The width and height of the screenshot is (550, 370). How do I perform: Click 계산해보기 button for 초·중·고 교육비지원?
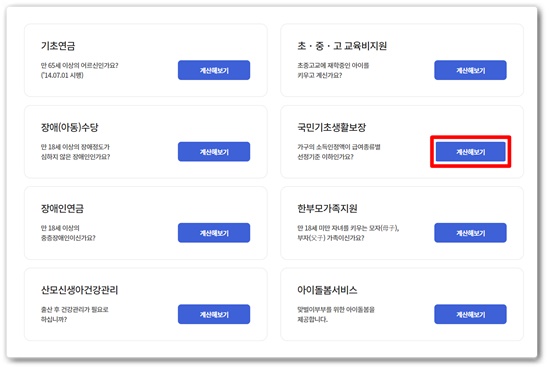coord(470,70)
